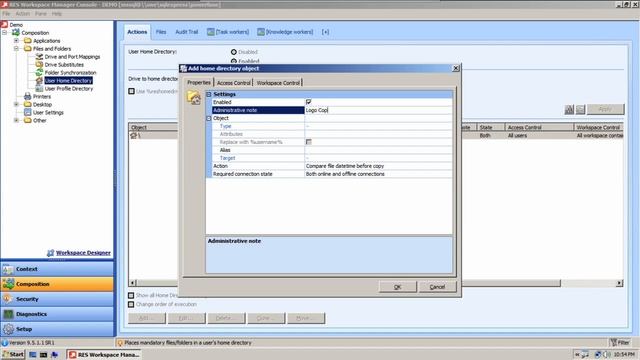
Task: Click the User Home Directory house icon
Action: point(39,81)
